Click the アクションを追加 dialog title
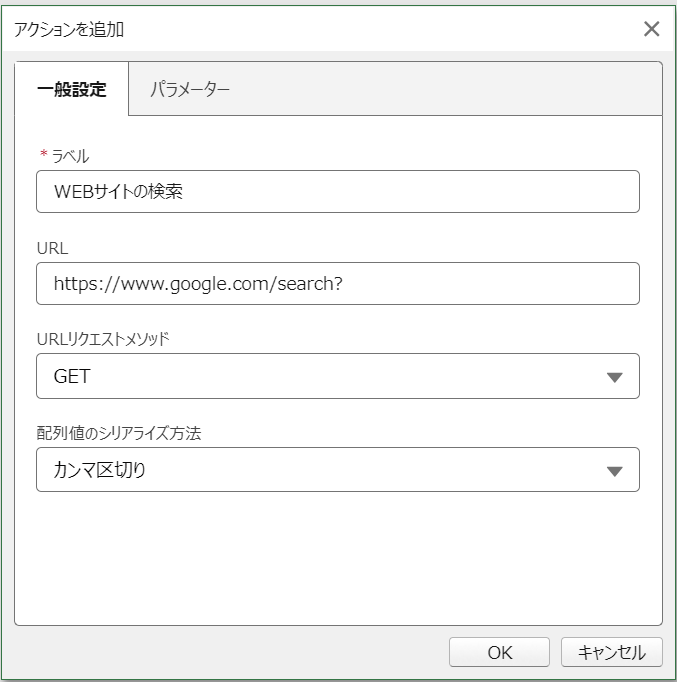 [x=69, y=30]
